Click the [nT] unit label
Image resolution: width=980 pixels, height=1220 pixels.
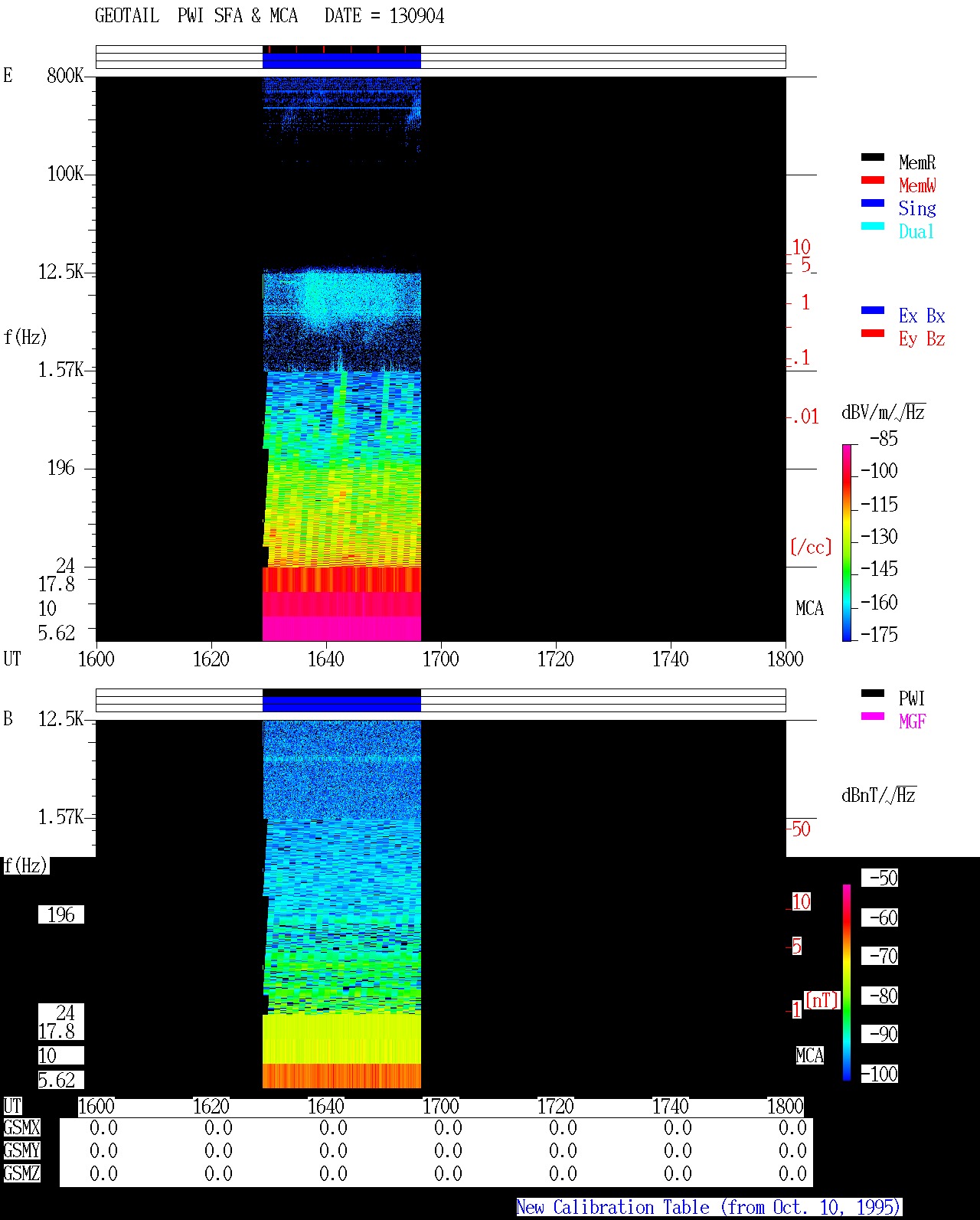click(822, 1000)
